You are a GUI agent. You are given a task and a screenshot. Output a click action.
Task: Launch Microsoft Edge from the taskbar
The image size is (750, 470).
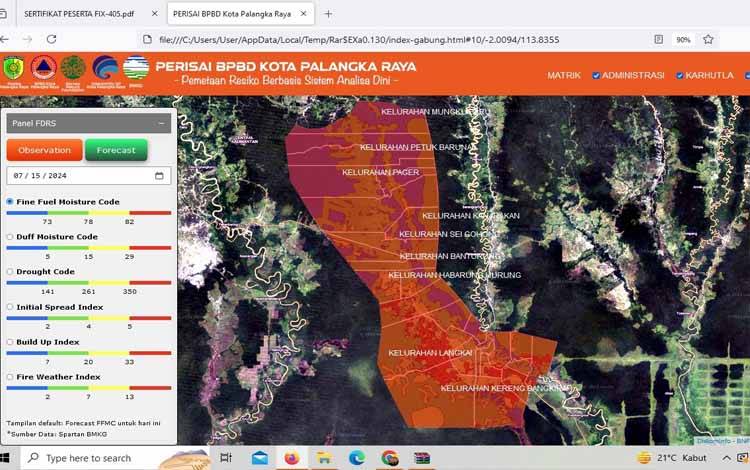[357, 458]
